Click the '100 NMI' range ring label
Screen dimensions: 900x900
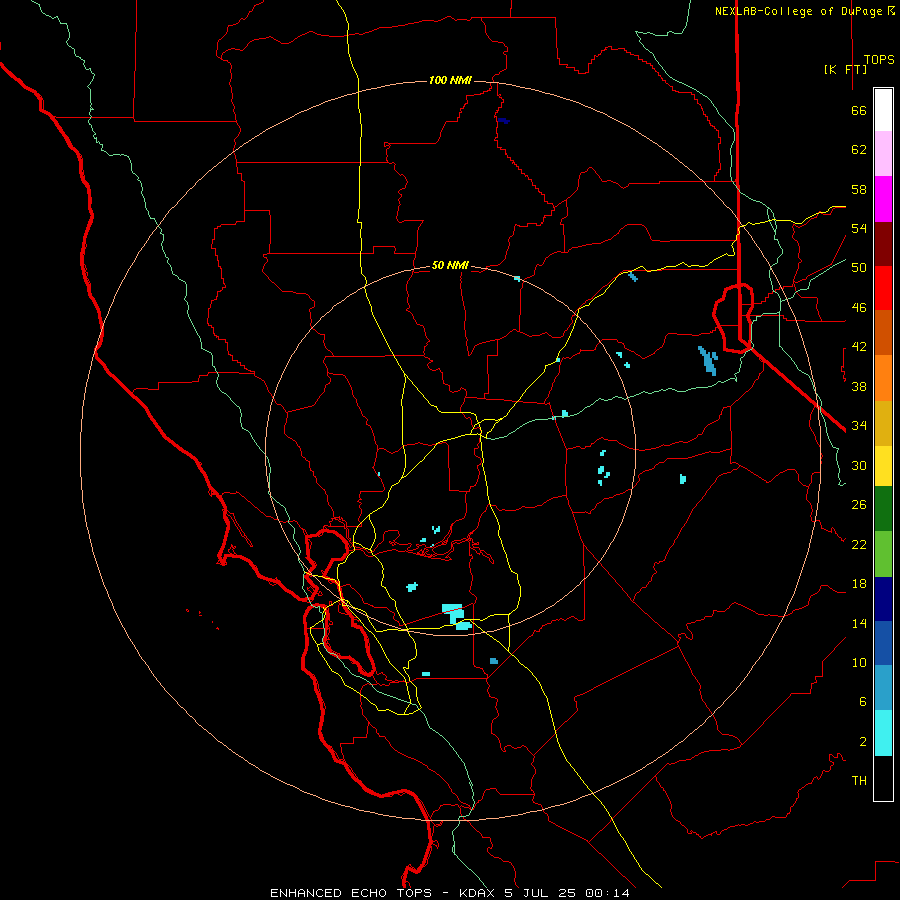tap(450, 80)
